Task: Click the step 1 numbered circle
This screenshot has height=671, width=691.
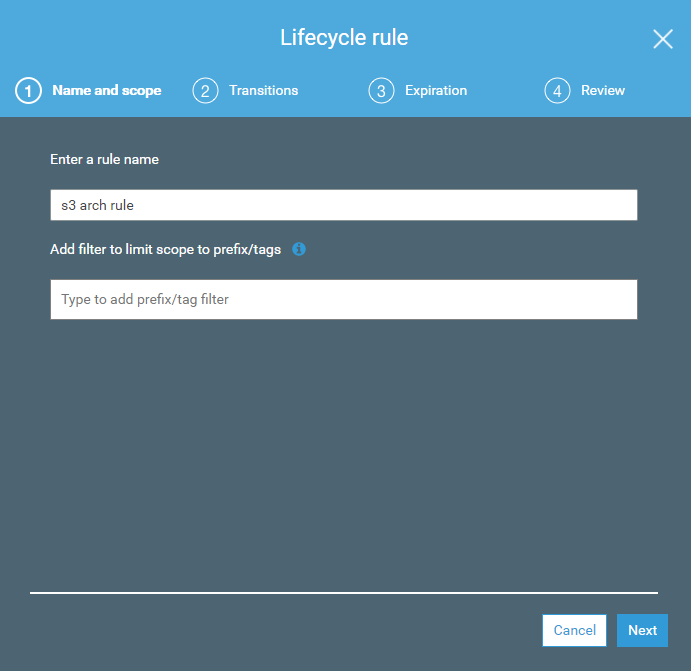Action: [28, 91]
